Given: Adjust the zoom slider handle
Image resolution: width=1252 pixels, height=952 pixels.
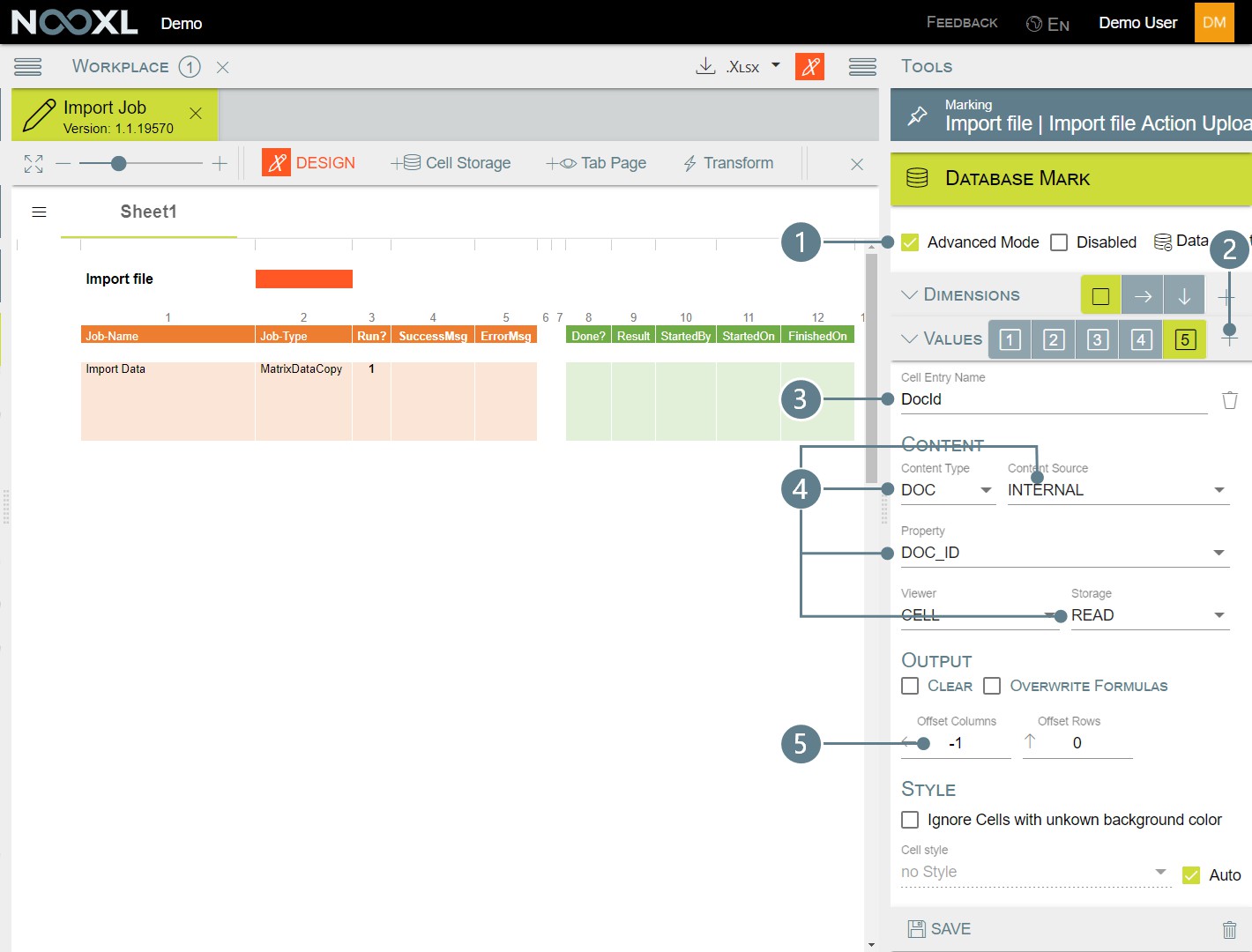Looking at the screenshot, I should tap(118, 163).
